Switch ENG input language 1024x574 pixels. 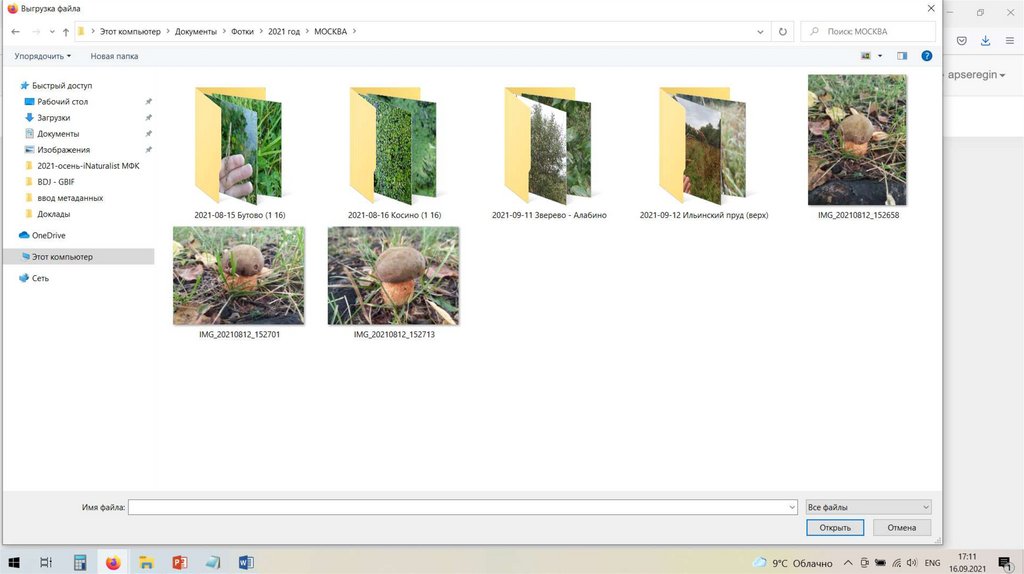click(x=933, y=563)
